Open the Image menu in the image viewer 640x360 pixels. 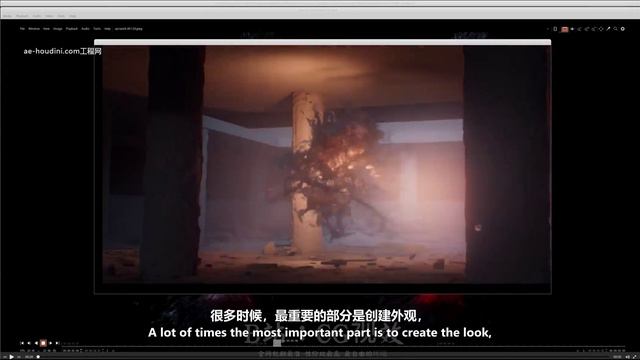[58, 29]
